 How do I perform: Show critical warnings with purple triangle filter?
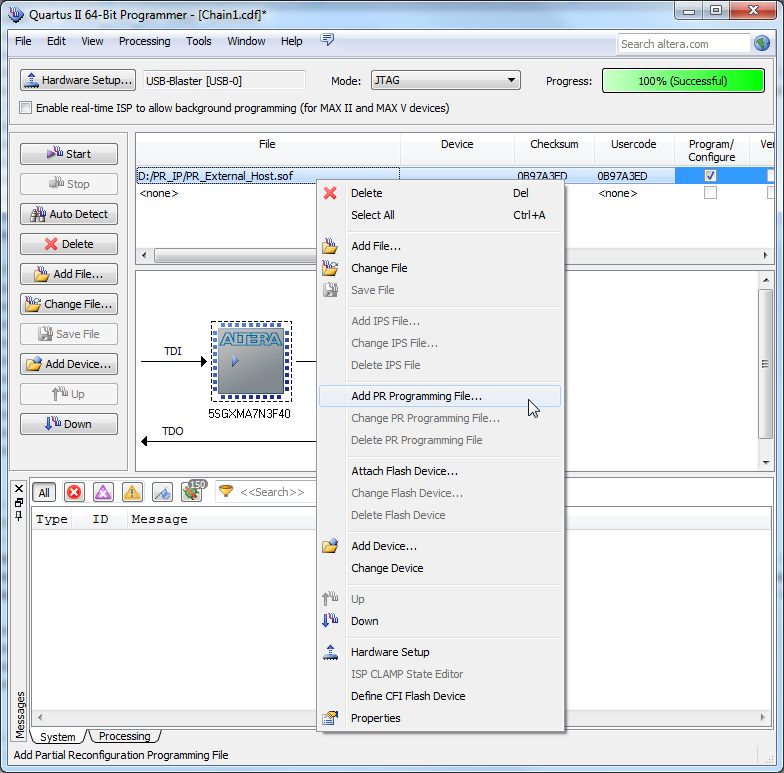103,492
